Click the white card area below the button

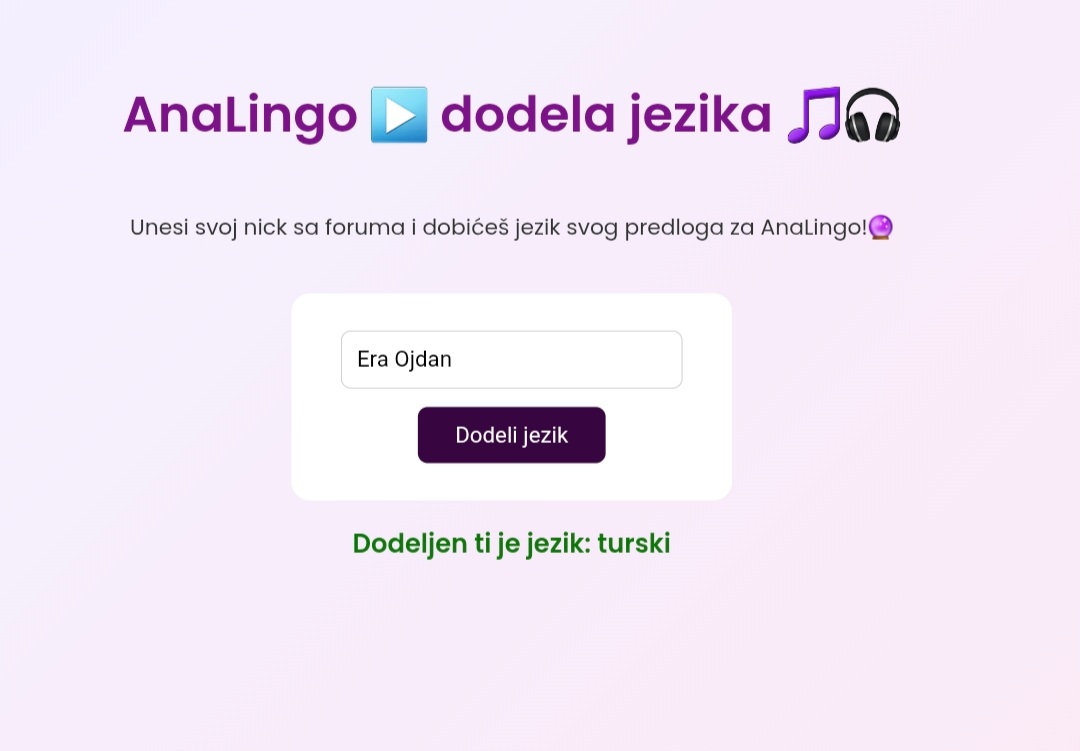(512, 482)
